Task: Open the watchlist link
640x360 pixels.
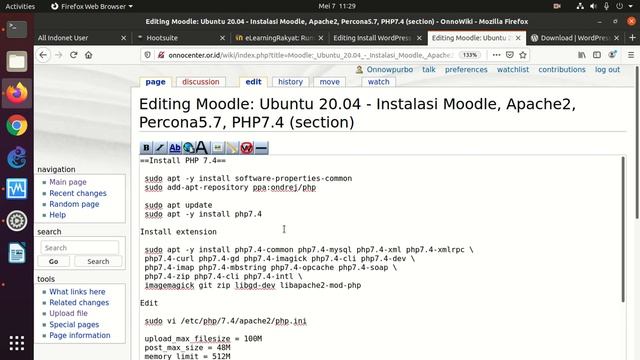Action: tap(513, 69)
